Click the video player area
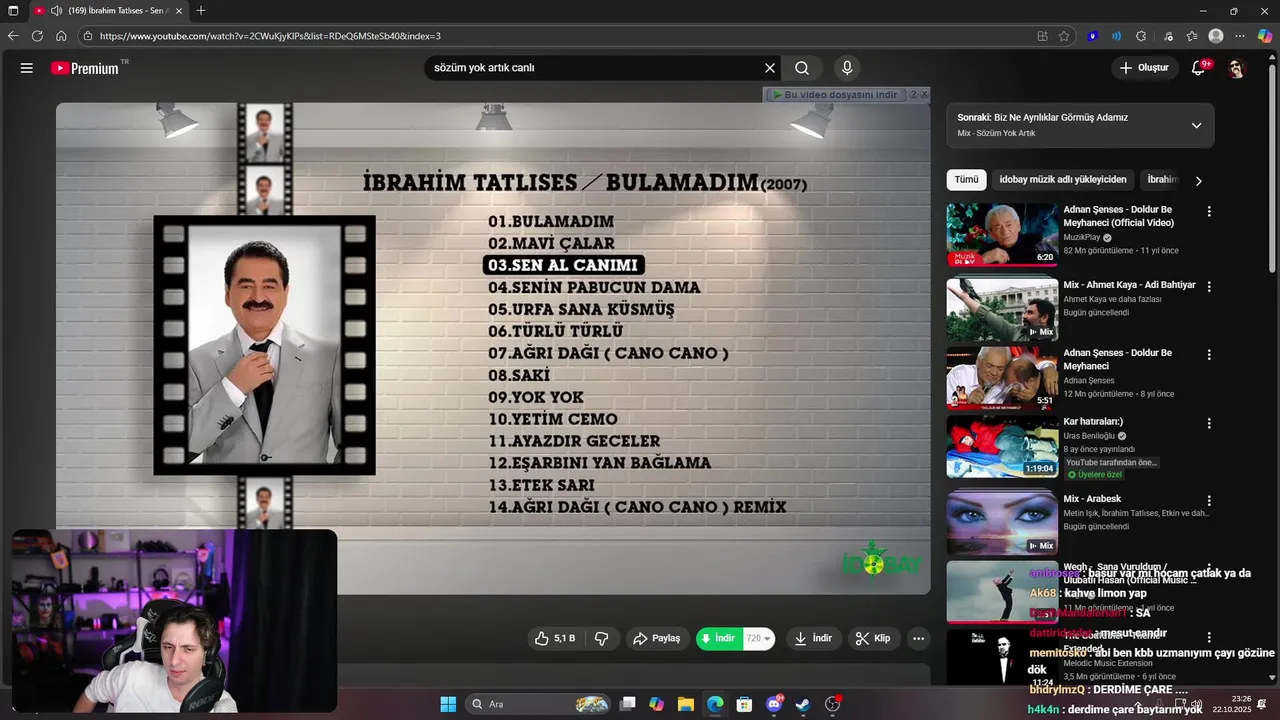This screenshot has width=1280, height=720. click(x=493, y=349)
